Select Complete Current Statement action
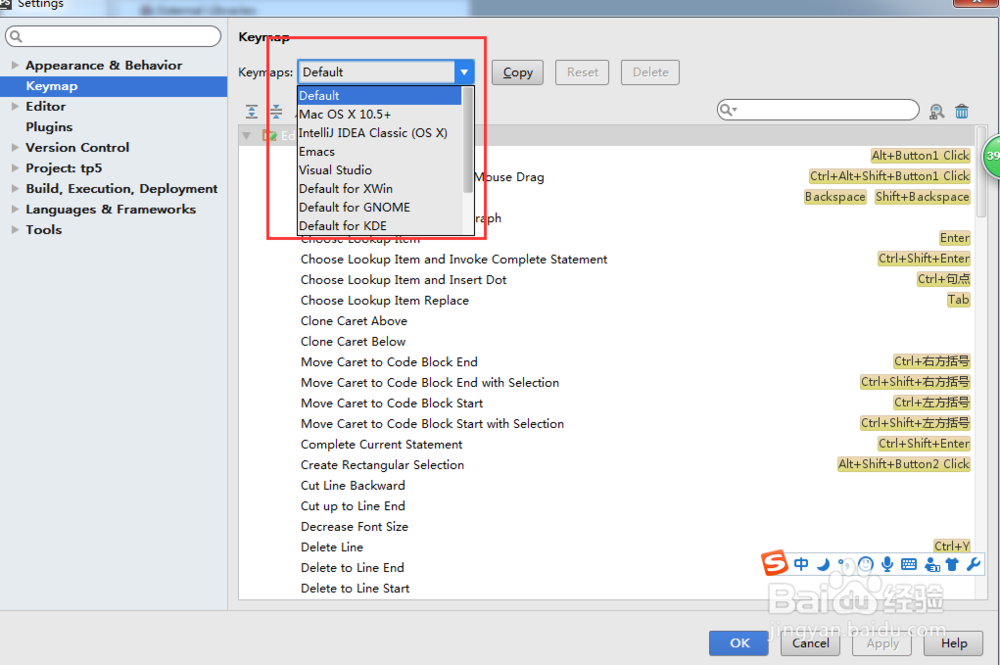This screenshot has height=665, width=1000. [381, 444]
